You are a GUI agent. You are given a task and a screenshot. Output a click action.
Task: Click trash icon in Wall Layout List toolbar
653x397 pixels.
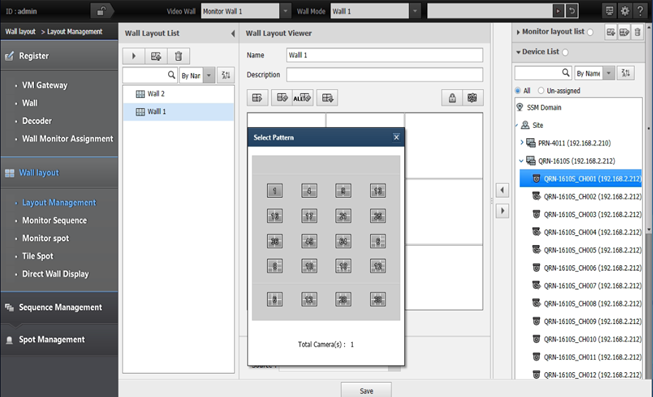(x=178, y=56)
